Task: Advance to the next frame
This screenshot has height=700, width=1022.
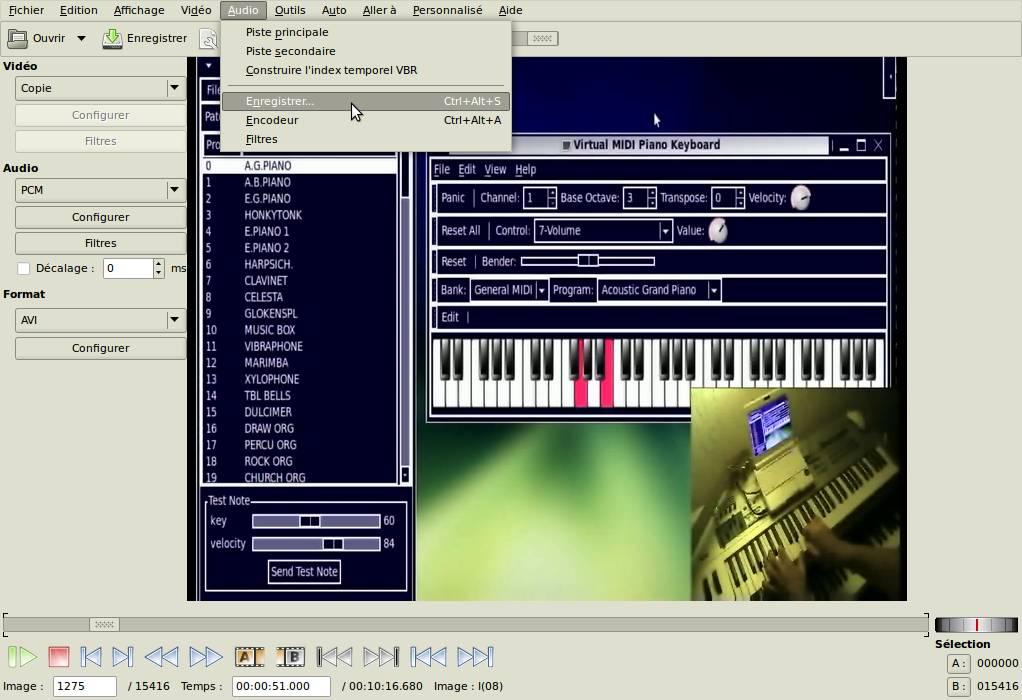Action: pos(123,656)
